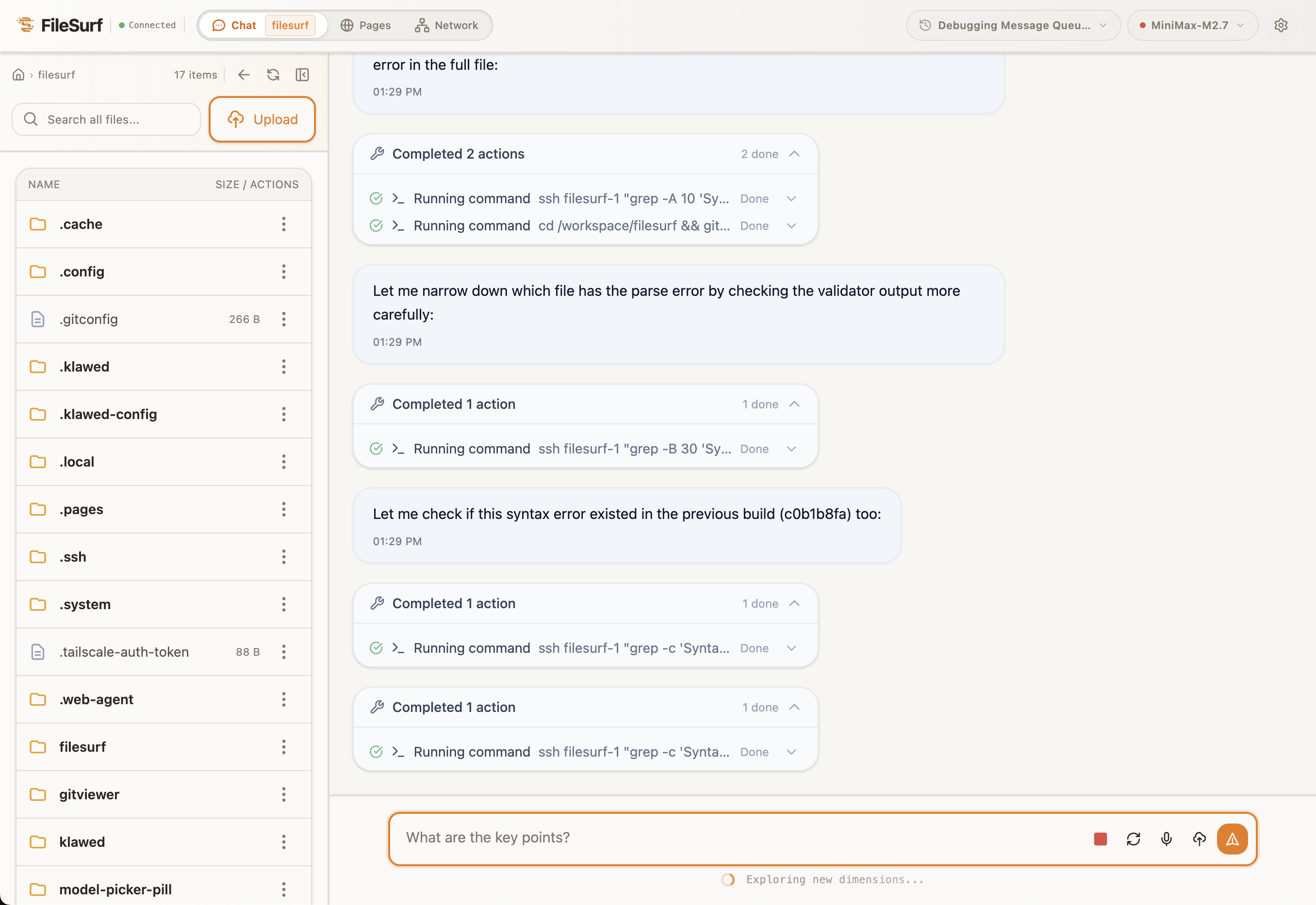Click the microphone voice input icon
1316x905 pixels.
1166,839
